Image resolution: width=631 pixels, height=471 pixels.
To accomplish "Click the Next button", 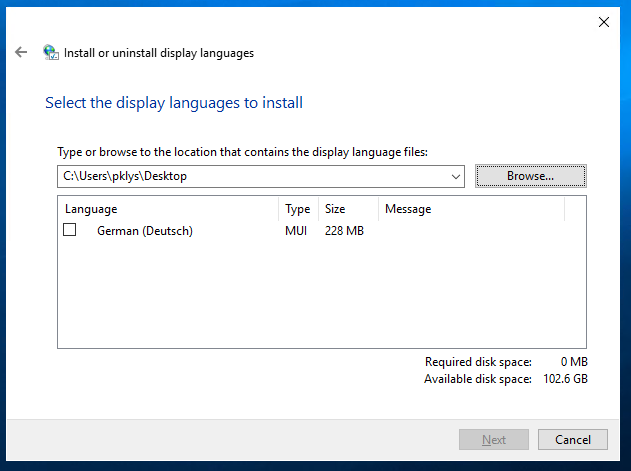I will point(493,439).
